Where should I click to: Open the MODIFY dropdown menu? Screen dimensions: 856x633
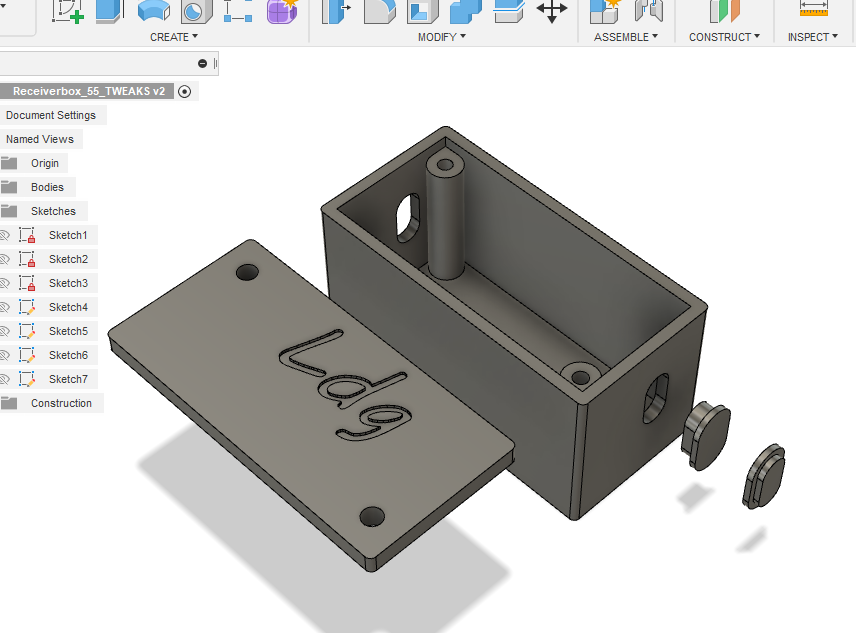(441, 37)
